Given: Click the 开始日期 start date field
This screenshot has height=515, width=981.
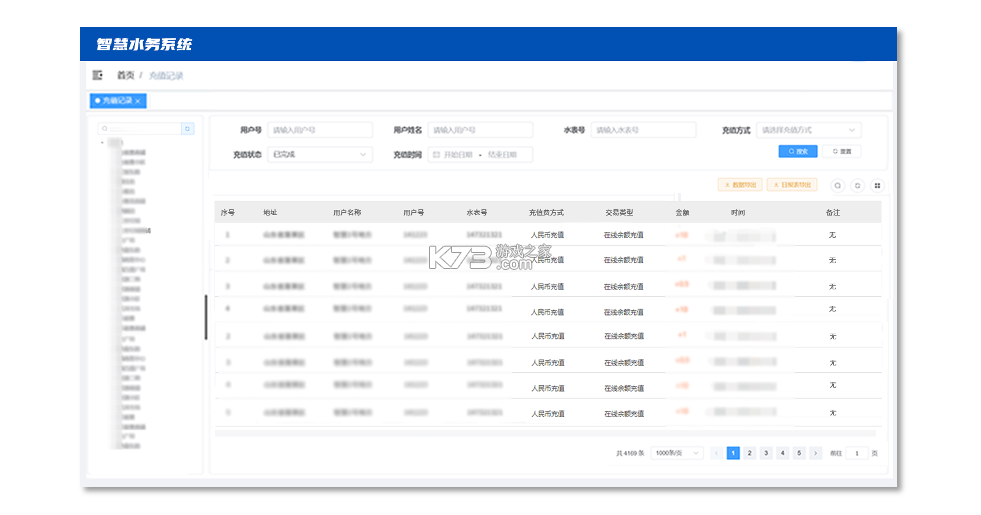Looking at the screenshot, I should (x=458, y=155).
